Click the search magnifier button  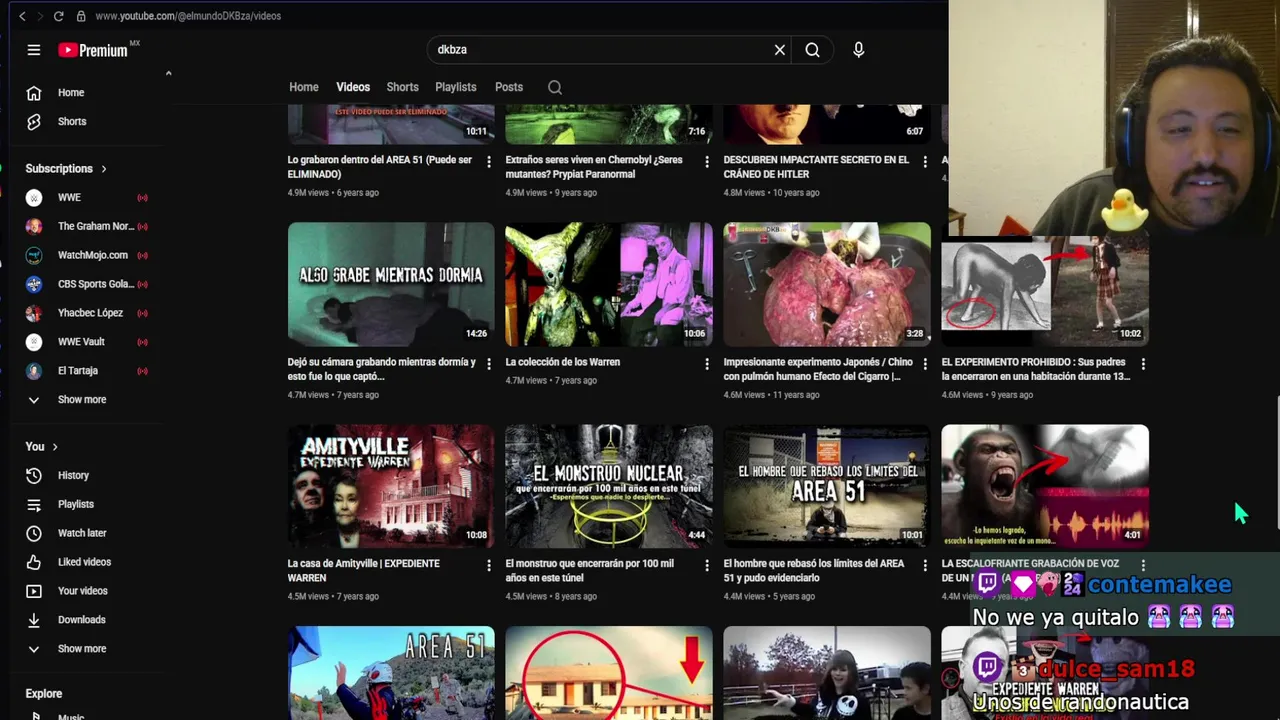(x=812, y=50)
